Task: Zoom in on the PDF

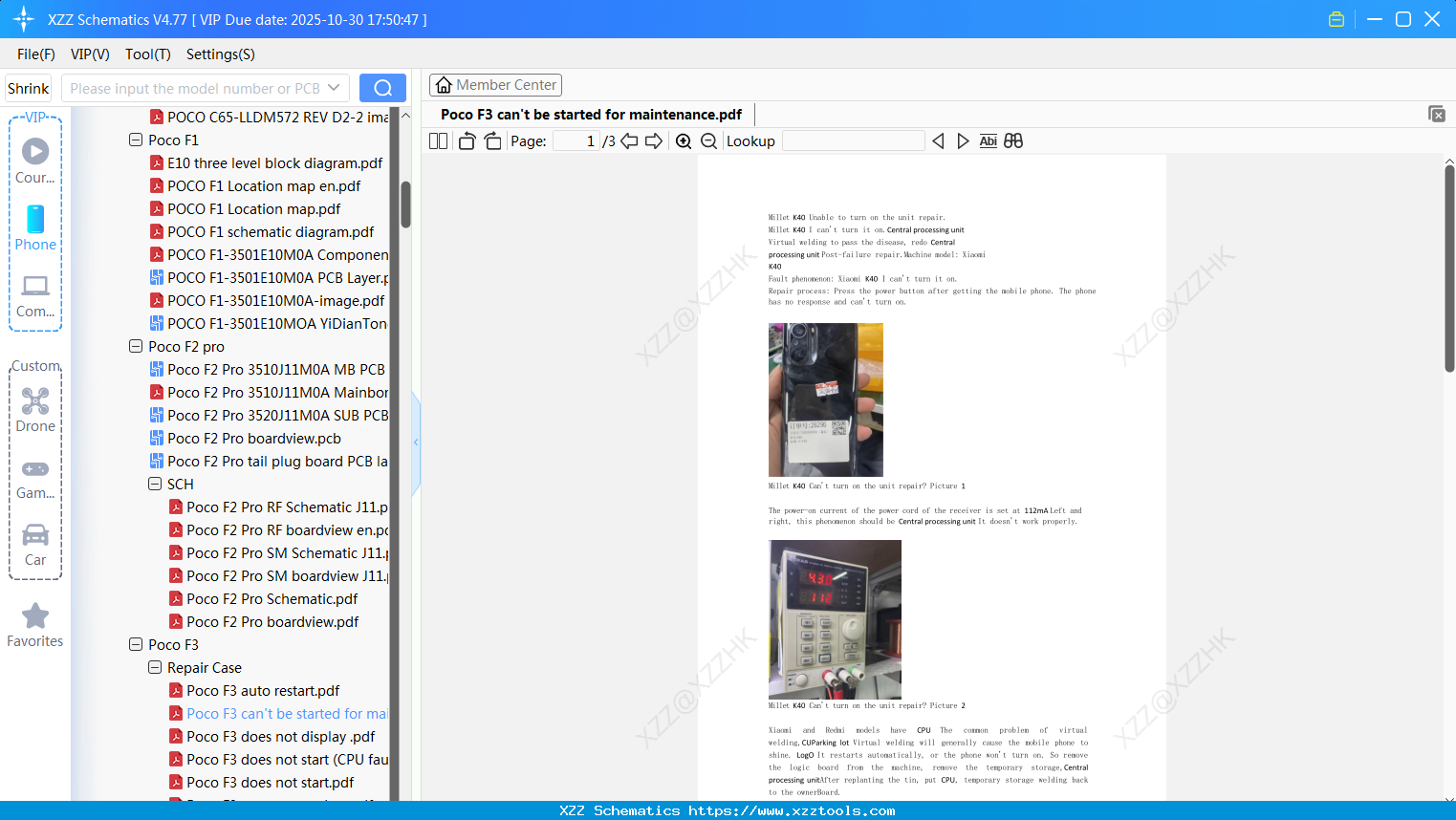Action: point(684,141)
